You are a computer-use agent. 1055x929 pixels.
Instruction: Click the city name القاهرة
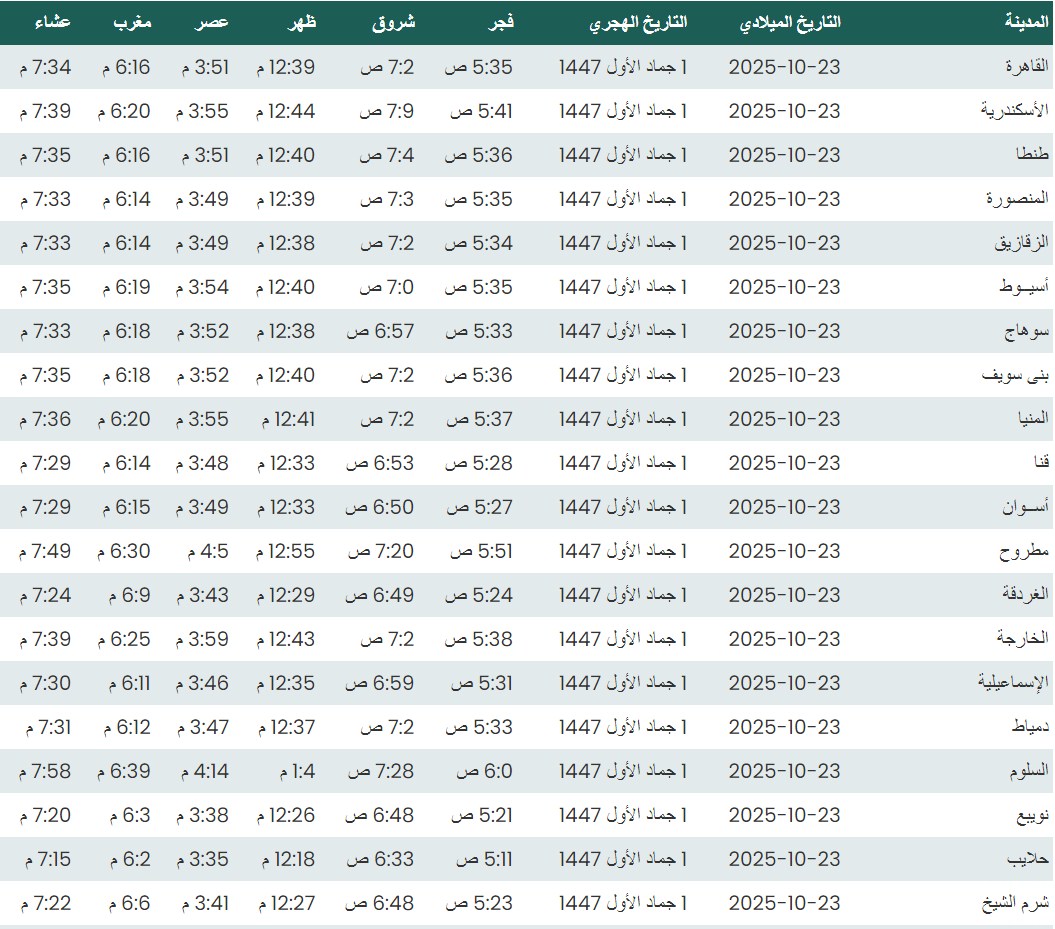1025,67
